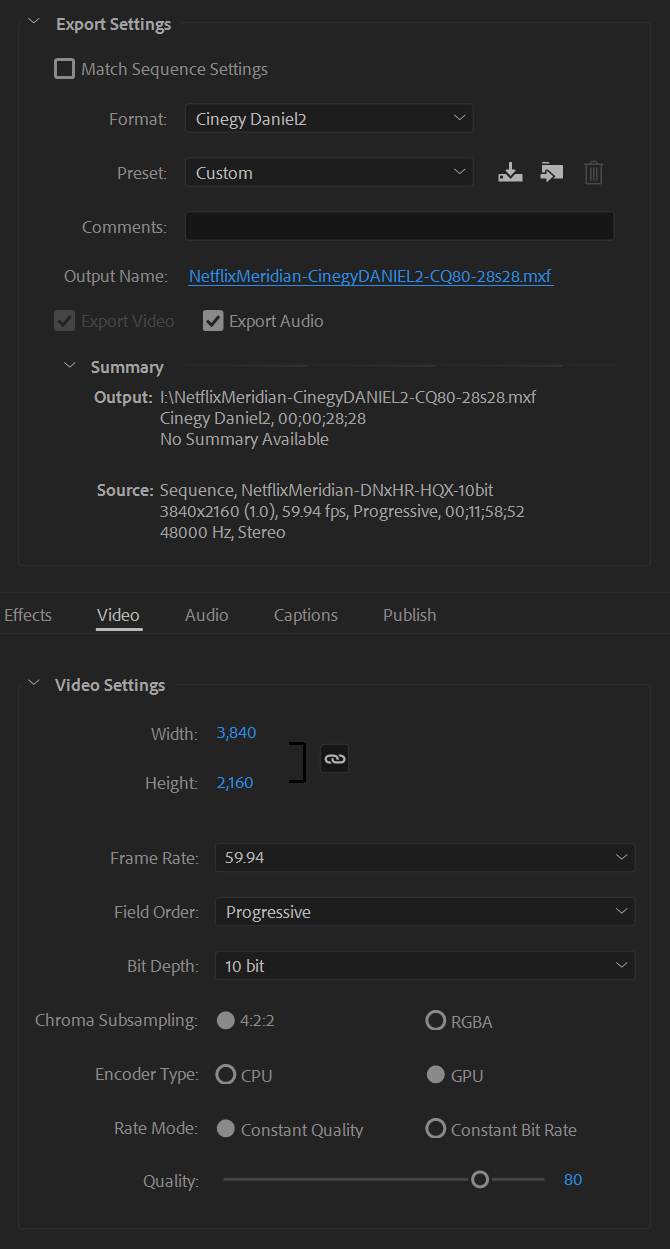Screen dimensions: 670x1249
Task: Open the Bit Depth dropdown
Action: click(425, 966)
